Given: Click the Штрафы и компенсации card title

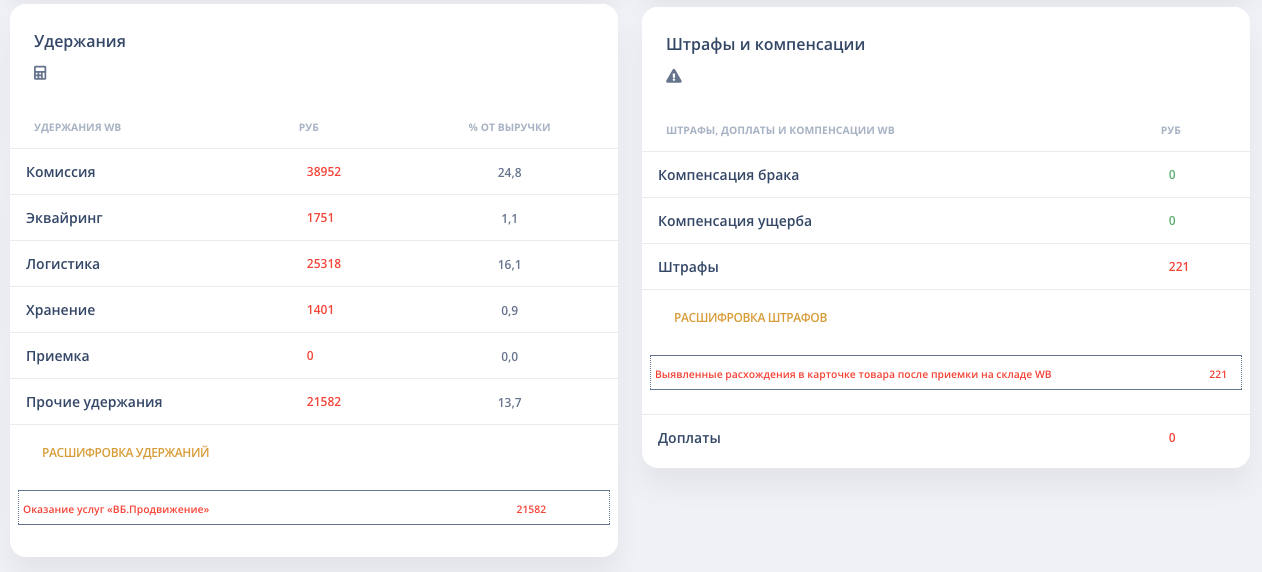Looking at the screenshot, I should point(766,45).
